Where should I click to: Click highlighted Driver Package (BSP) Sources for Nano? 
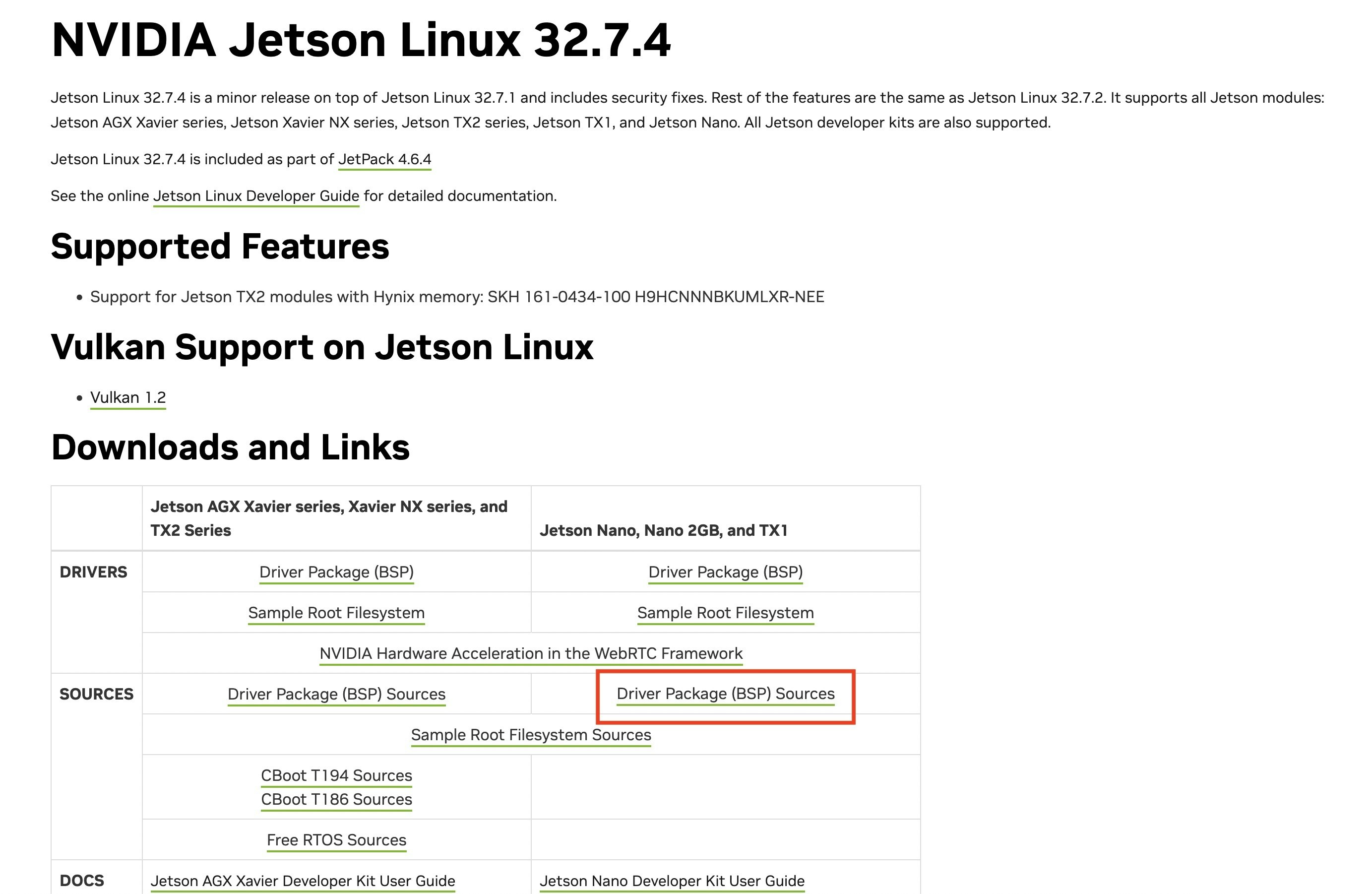point(725,694)
